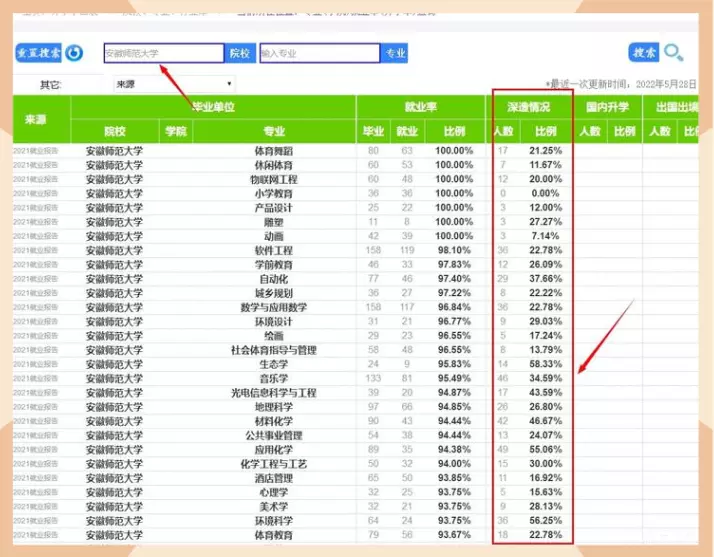714x557 pixels.
Task: Click 比例 header under 国内升学
Action: (624, 132)
